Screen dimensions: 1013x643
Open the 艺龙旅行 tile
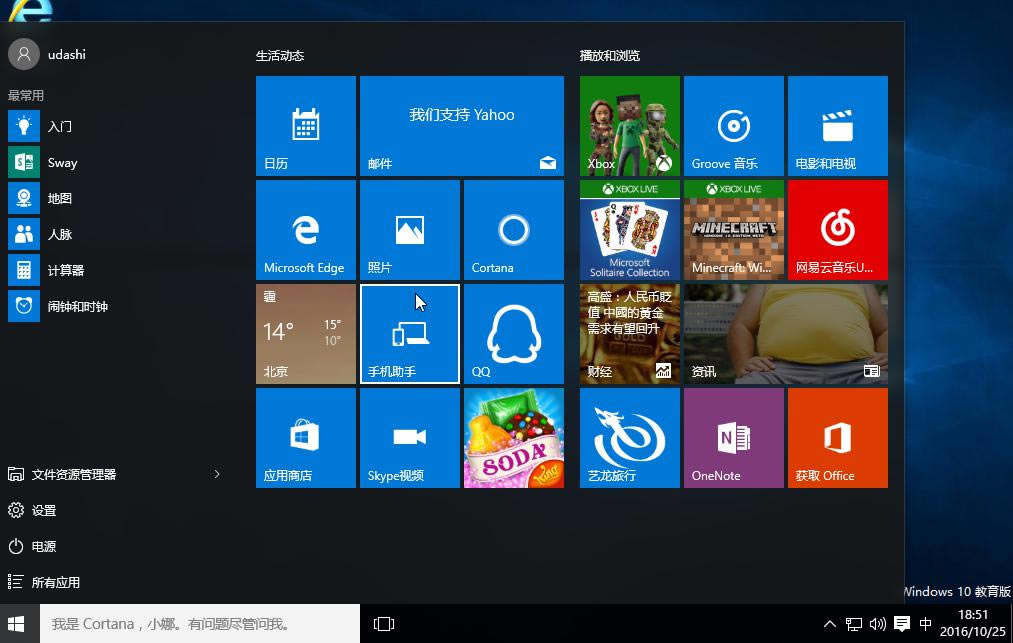pyautogui.click(x=630, y=438)
